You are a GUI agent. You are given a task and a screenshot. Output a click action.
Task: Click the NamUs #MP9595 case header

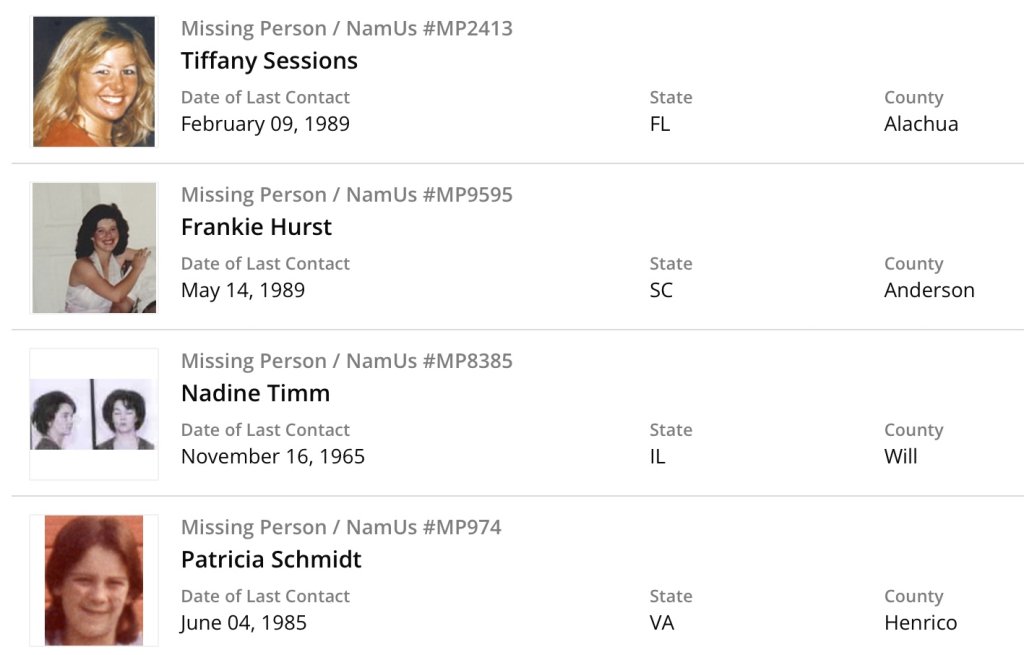[346, 195]
